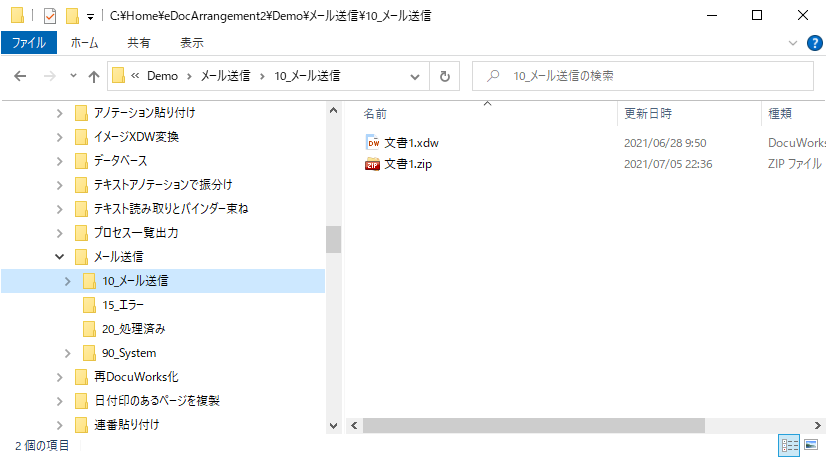Screen dimensions: 827x458
Task: Select the 日付印のあるページを複製 folder
Action: [x=157, y=401]
